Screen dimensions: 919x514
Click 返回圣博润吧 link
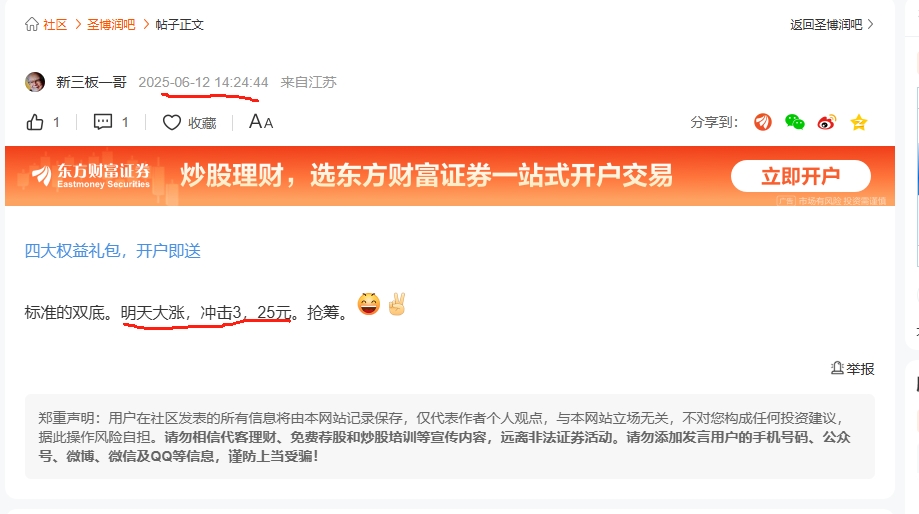[826, 25]
